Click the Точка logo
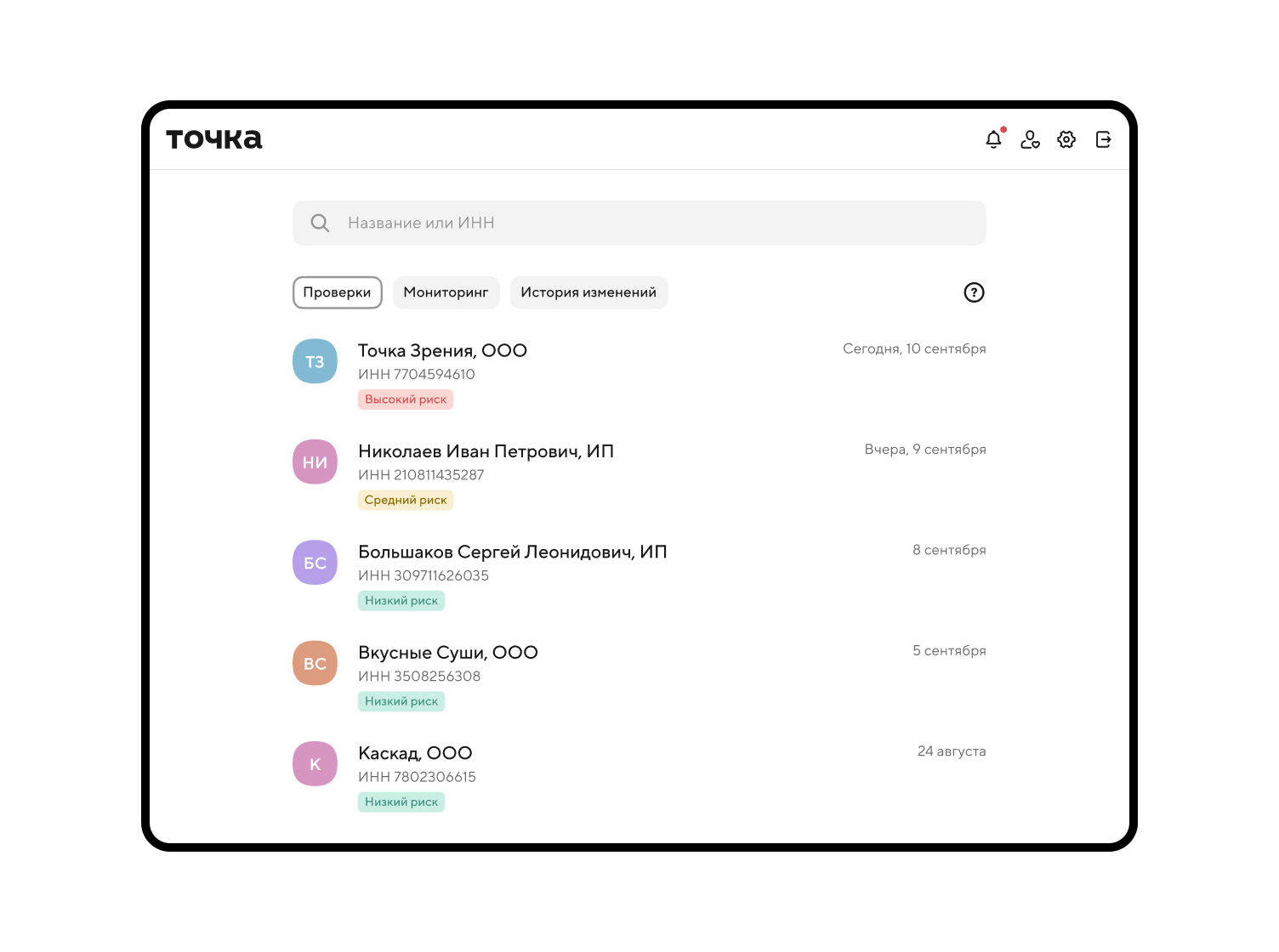 click(x=214, y=139)
